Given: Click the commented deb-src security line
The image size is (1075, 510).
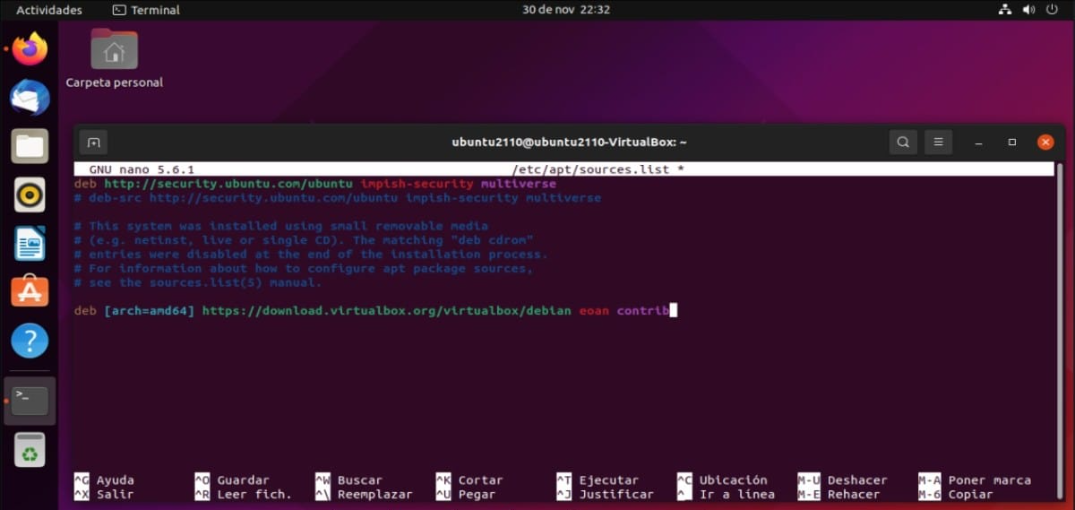Looking at the screenshot, I should [337, 198].
